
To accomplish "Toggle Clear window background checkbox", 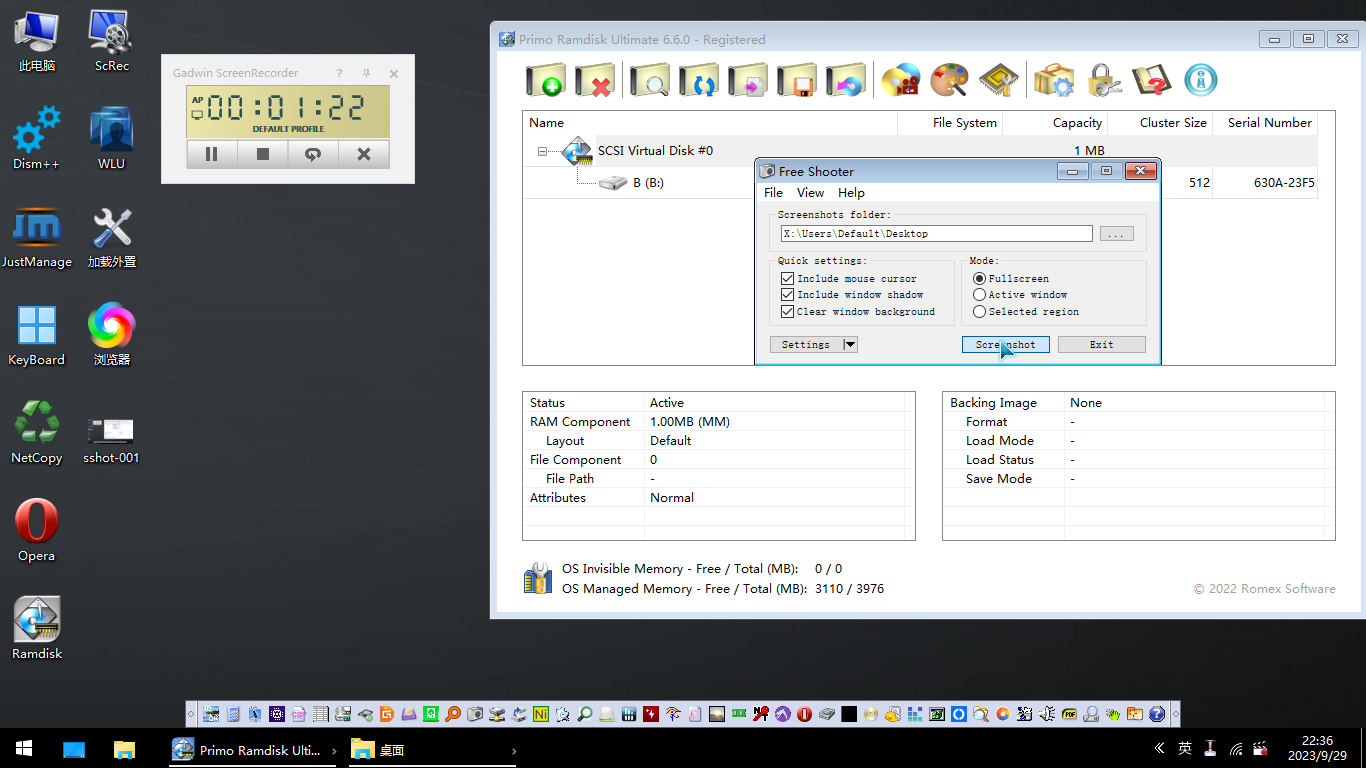I will (x=787, y=311).
